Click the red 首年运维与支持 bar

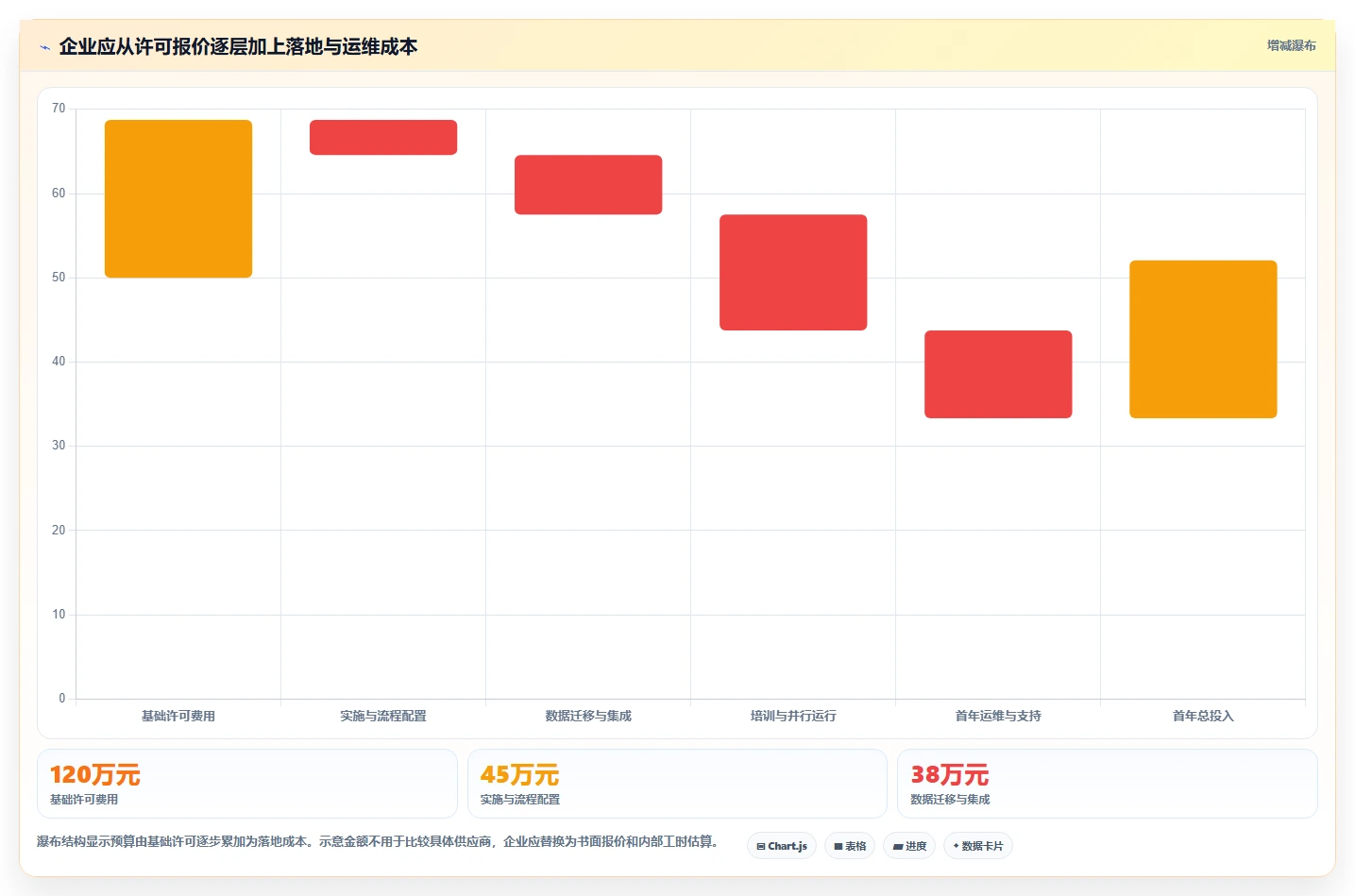coord(998,374)
